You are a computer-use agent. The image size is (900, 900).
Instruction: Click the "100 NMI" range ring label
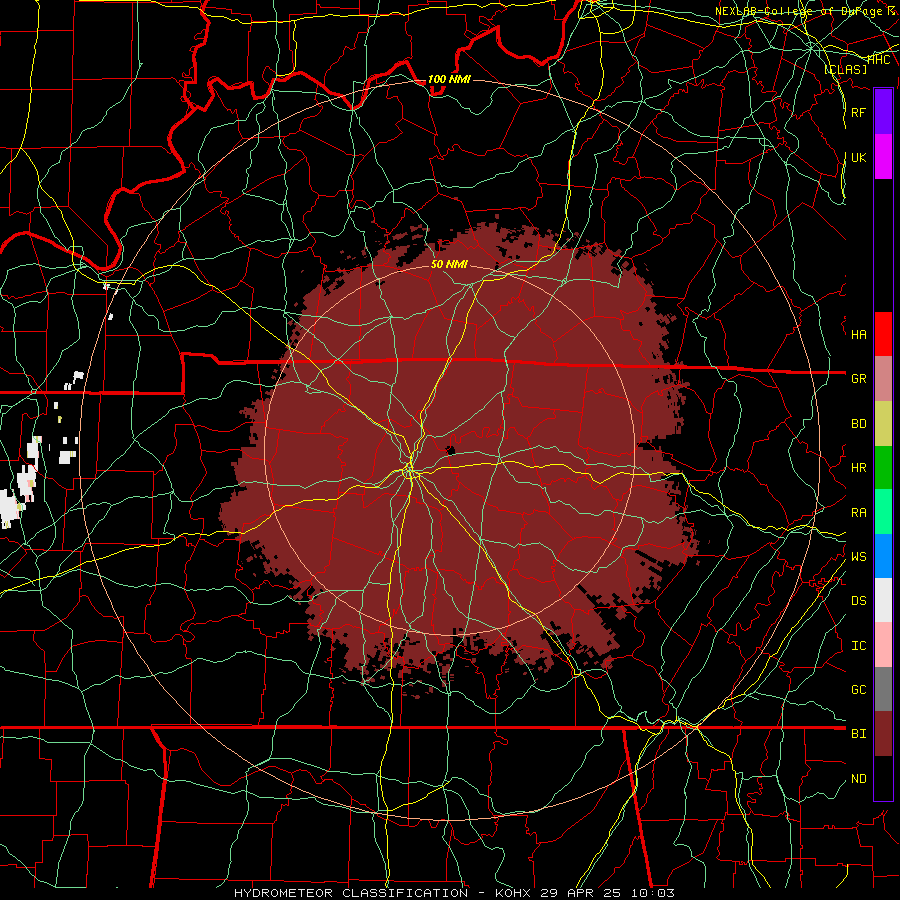449,79
